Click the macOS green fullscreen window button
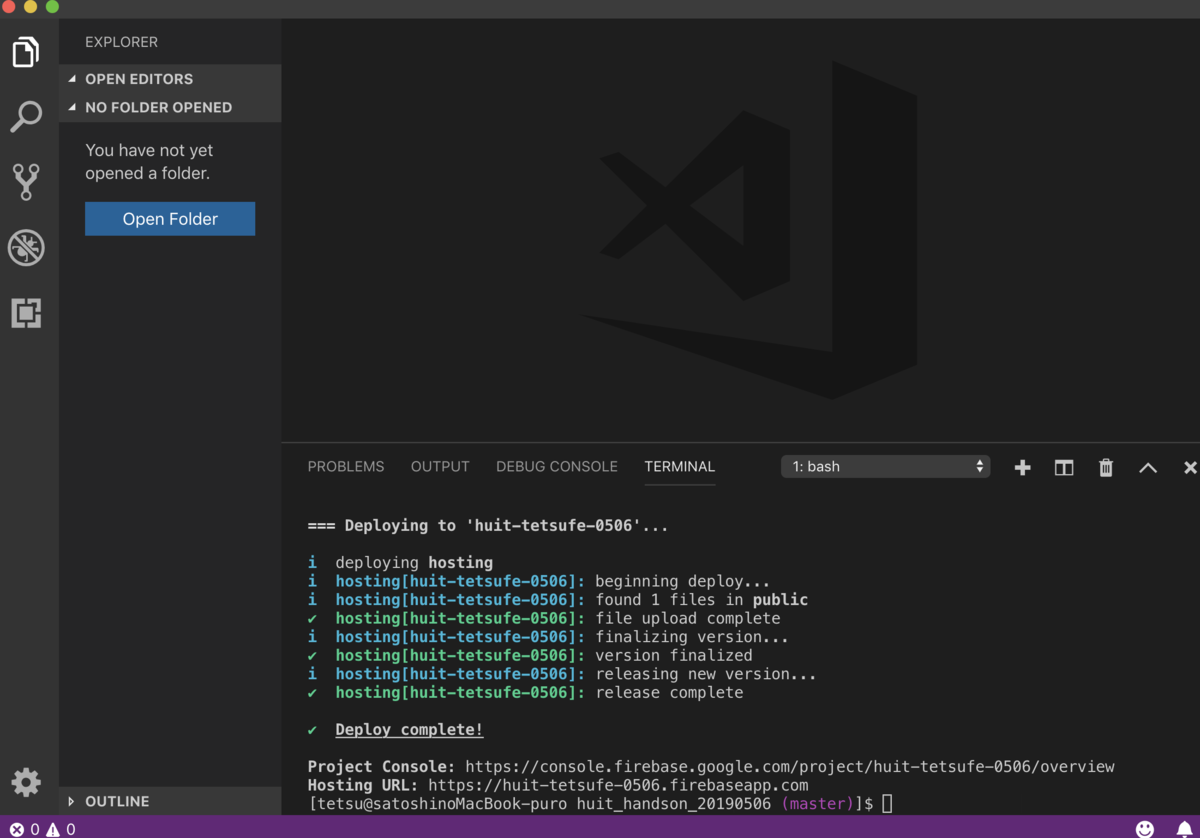Image resolution: width=1200 pixels, height=838 pixels. click(52, 7)
